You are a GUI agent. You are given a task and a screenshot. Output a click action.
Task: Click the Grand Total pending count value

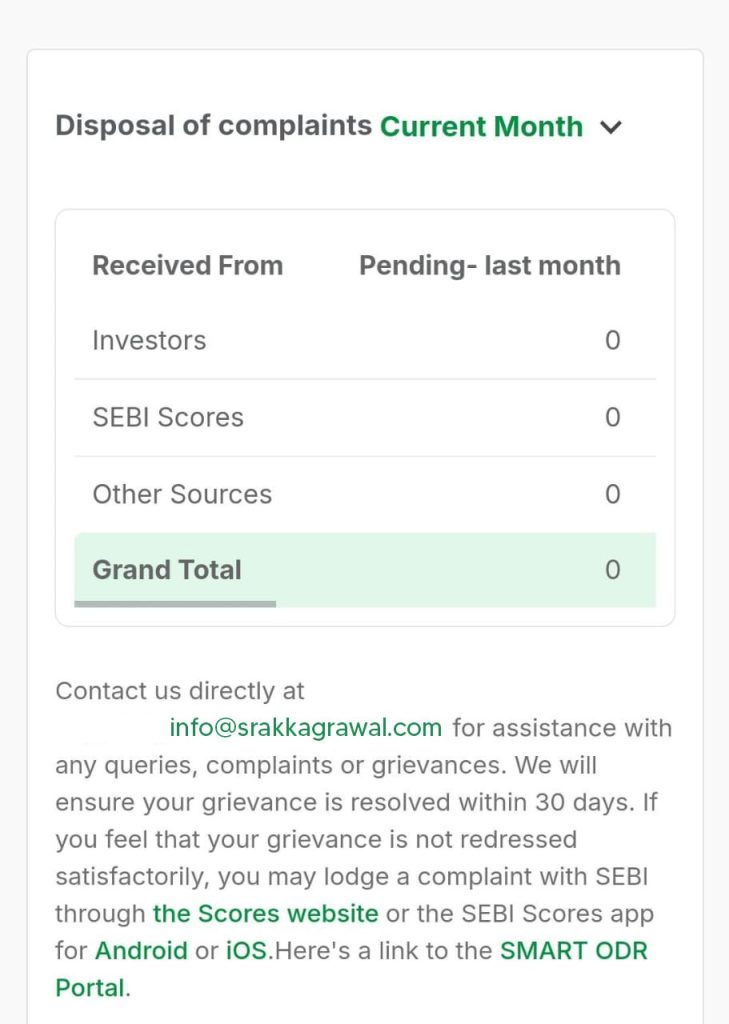point(613,570)
